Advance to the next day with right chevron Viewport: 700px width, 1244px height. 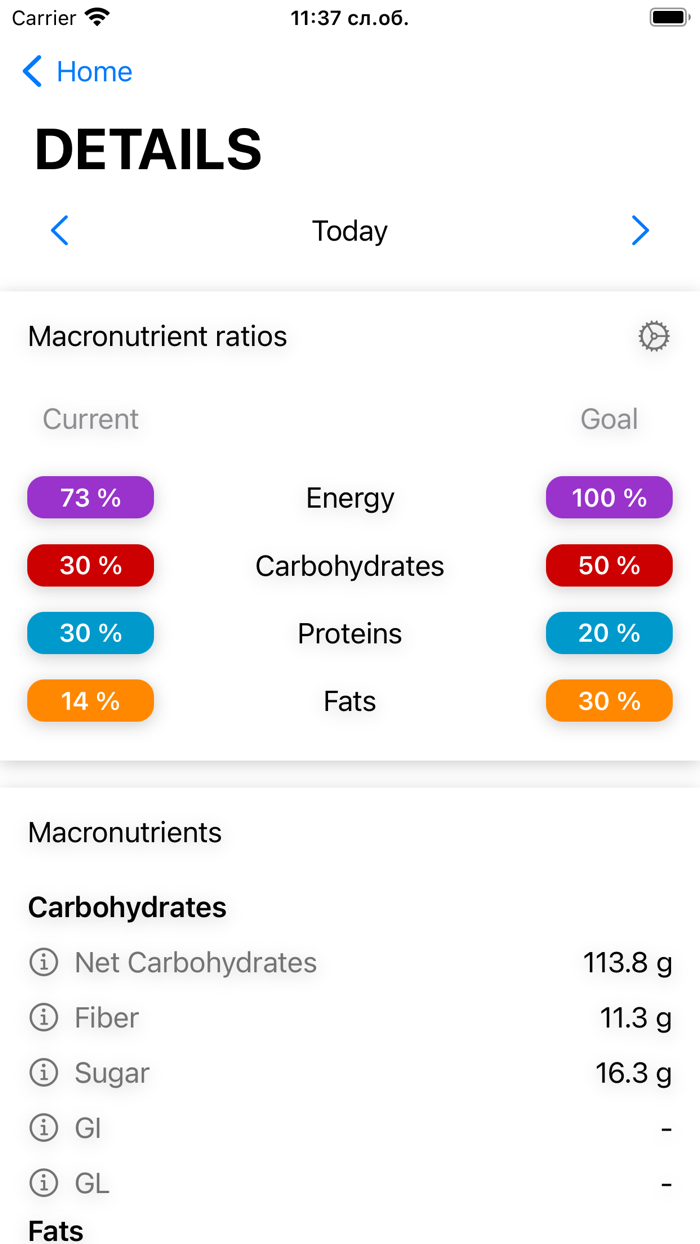click(640, 230)
